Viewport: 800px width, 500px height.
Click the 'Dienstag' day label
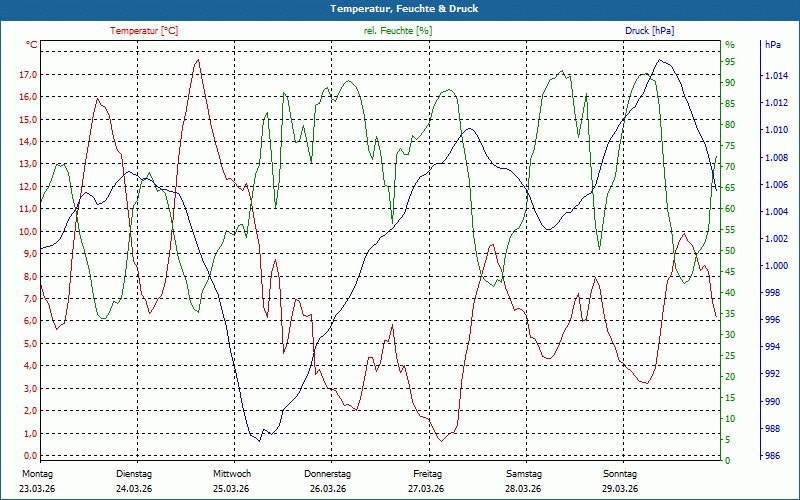point(134,474)
